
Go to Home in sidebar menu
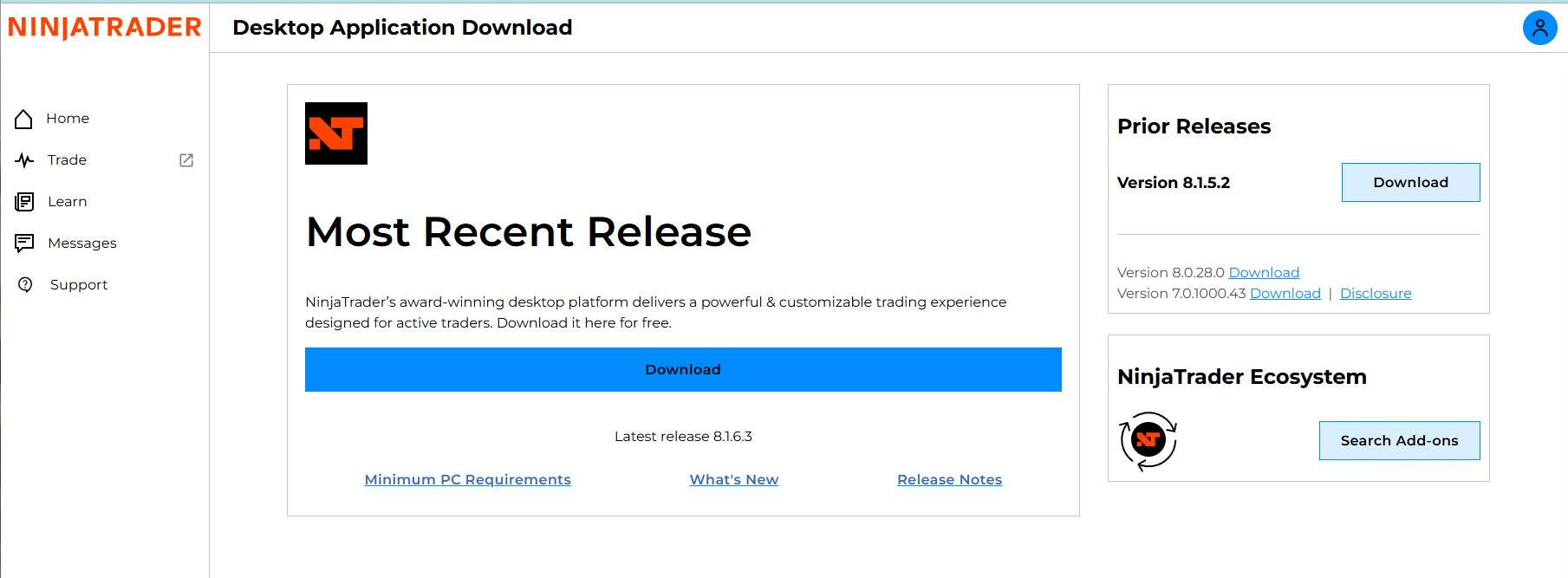pyautogui.click(x=68, y=119)
